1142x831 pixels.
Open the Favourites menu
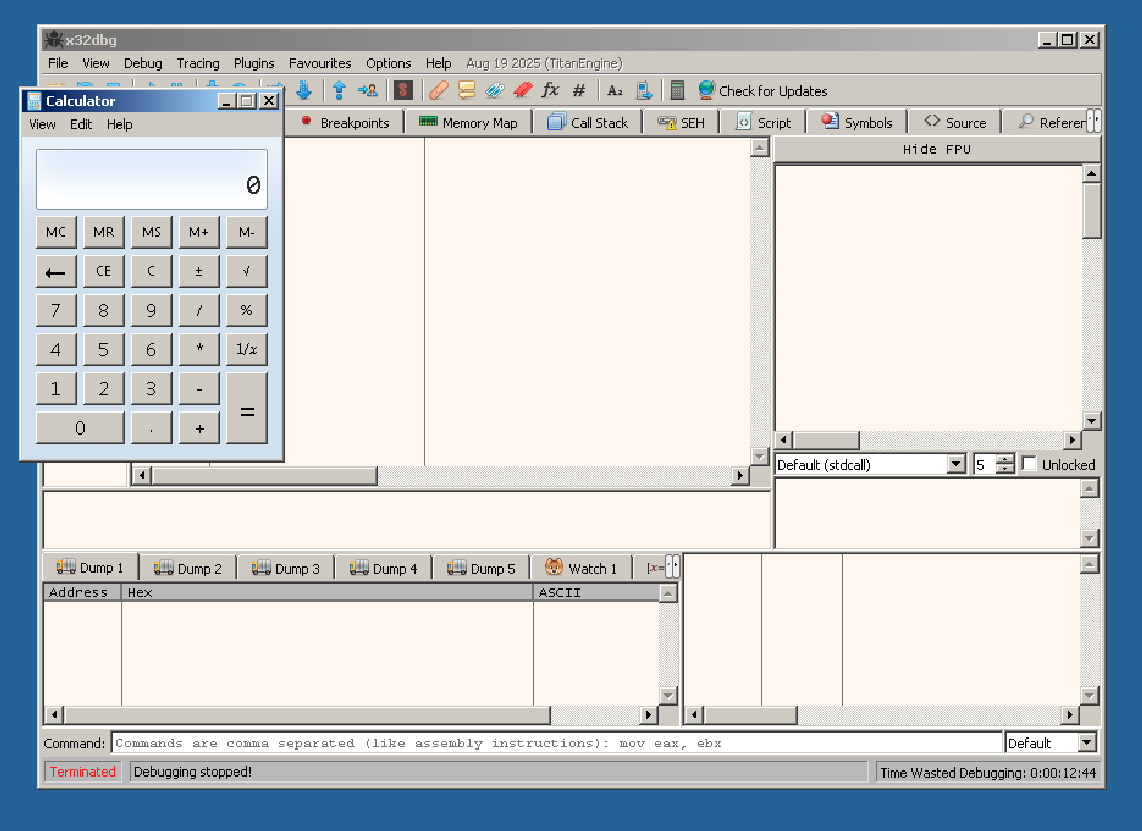tap(320, 63)
